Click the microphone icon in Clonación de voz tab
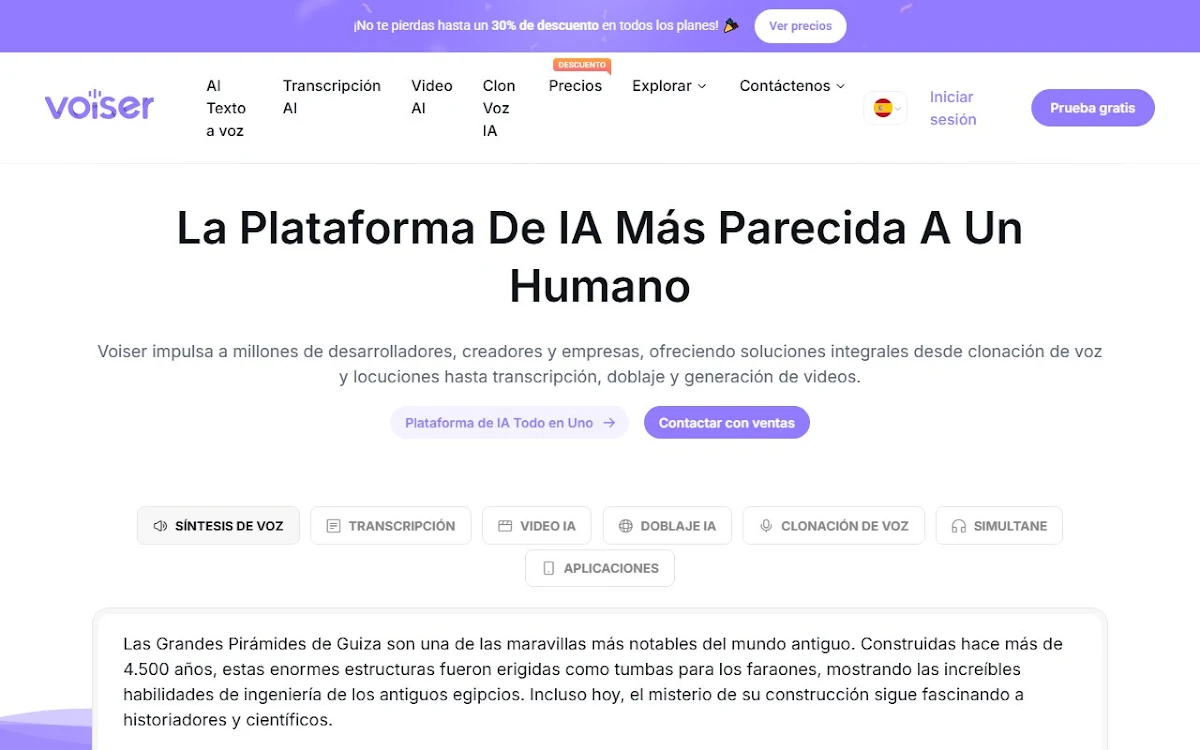 tap(766, 526)
